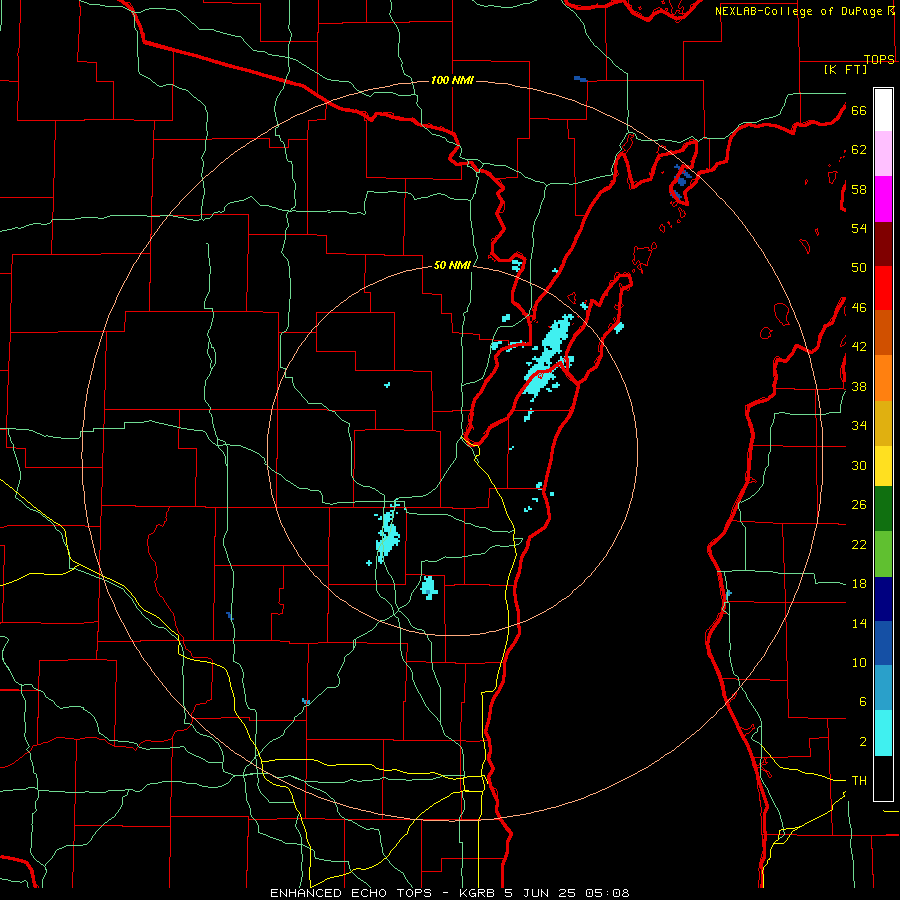Click the '46' legend value

pyautogui.click(x=859, y=307)
